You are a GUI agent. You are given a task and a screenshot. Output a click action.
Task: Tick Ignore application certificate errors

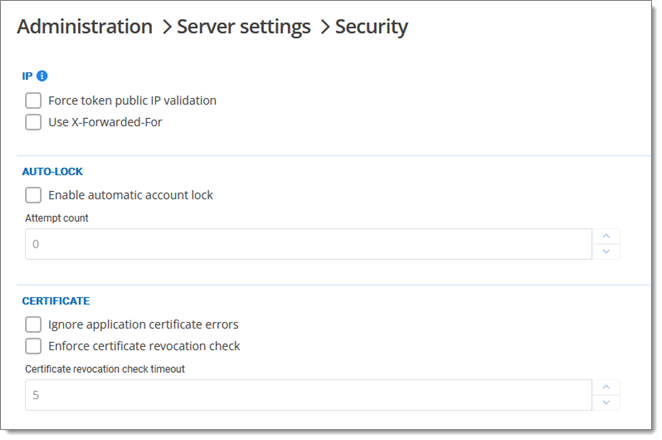point(33,324)
